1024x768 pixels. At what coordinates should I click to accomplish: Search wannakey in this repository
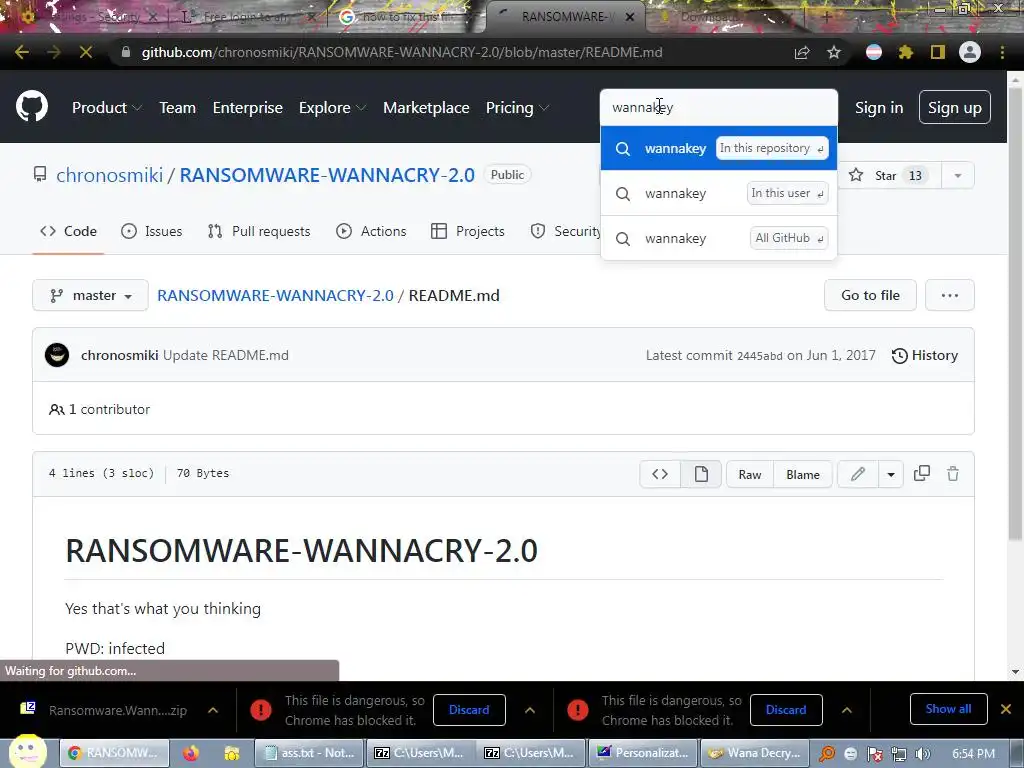718,148
